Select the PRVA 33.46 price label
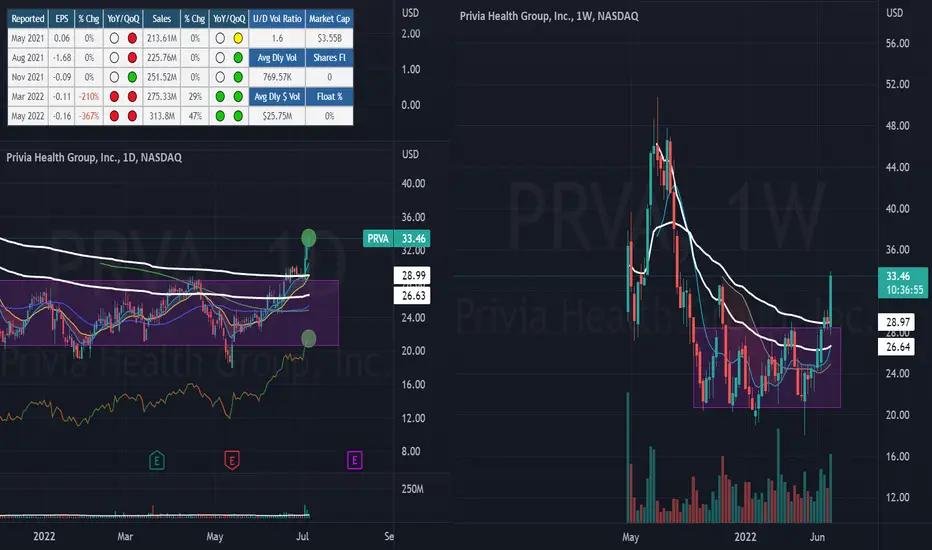The width and height of the screenshot is (932, 550). [396, 238]
